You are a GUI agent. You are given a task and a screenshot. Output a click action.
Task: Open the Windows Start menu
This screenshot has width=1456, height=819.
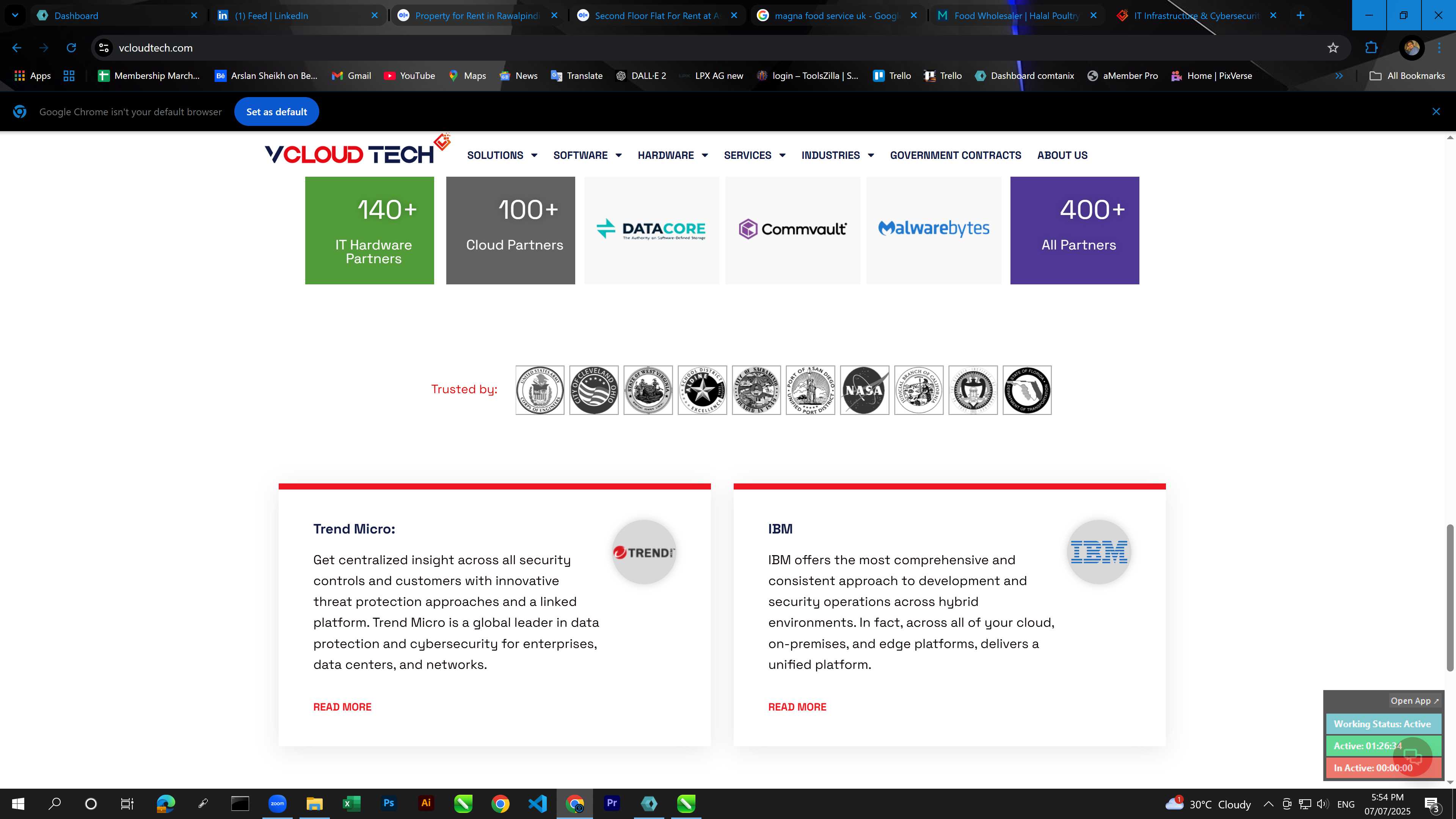(x=18, y=804)
